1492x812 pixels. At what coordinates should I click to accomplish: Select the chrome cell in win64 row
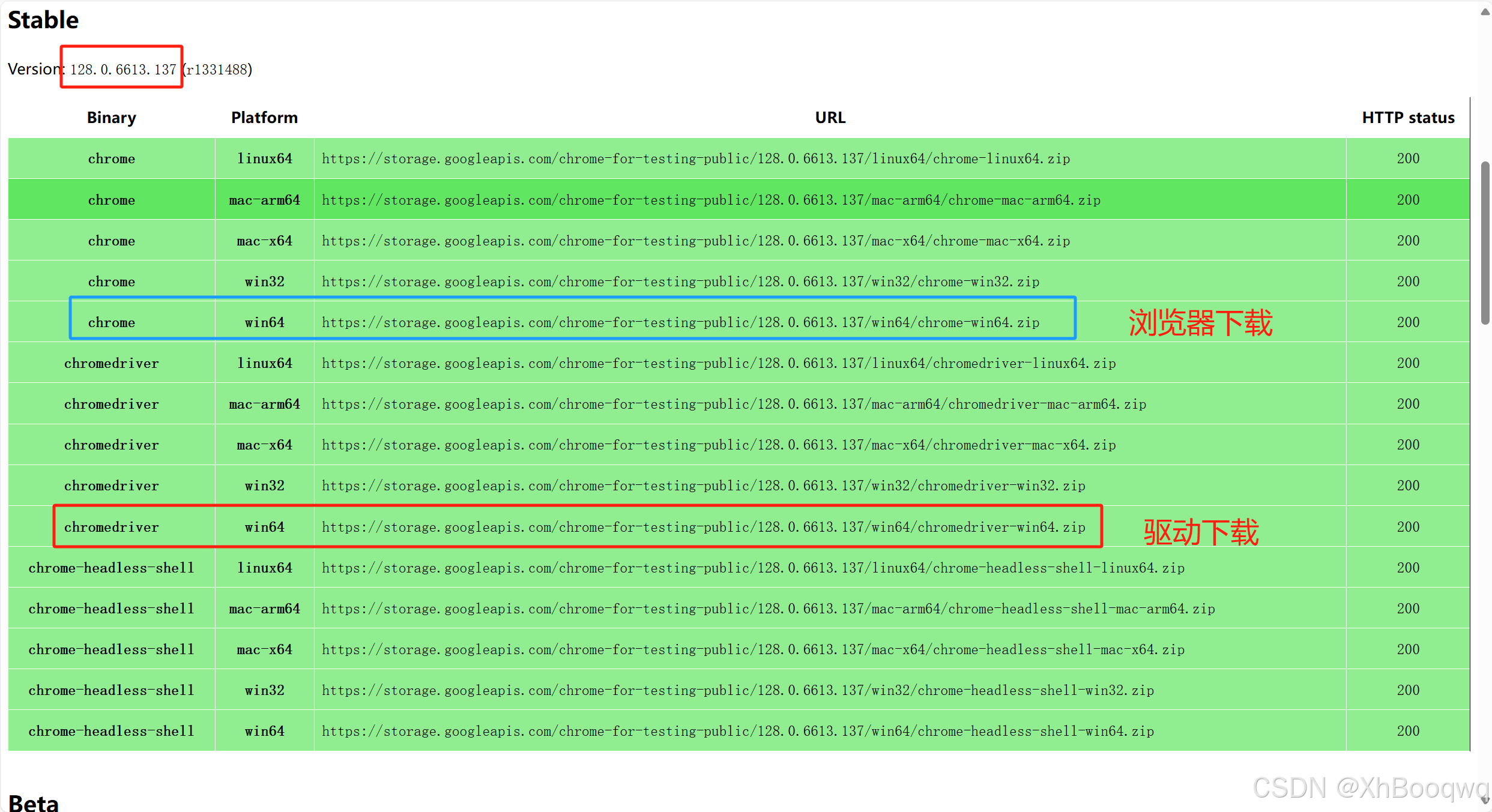[112, 322]
